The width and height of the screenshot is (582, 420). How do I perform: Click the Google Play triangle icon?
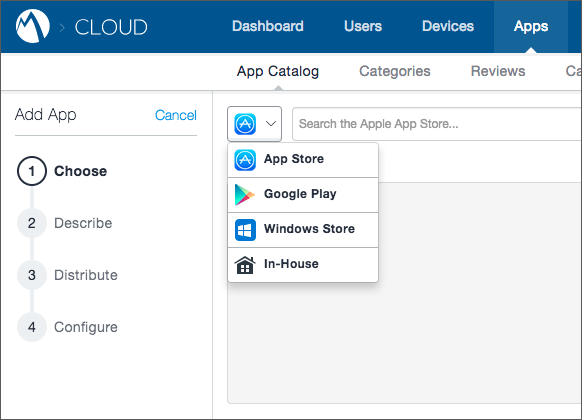coord(245,195)
